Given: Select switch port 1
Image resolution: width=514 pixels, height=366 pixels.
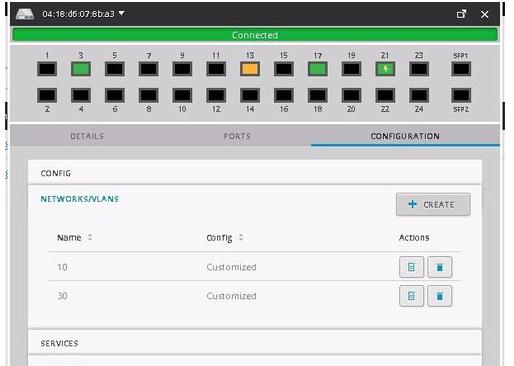Looking at the screenshot, I should [x=47, y=69].
